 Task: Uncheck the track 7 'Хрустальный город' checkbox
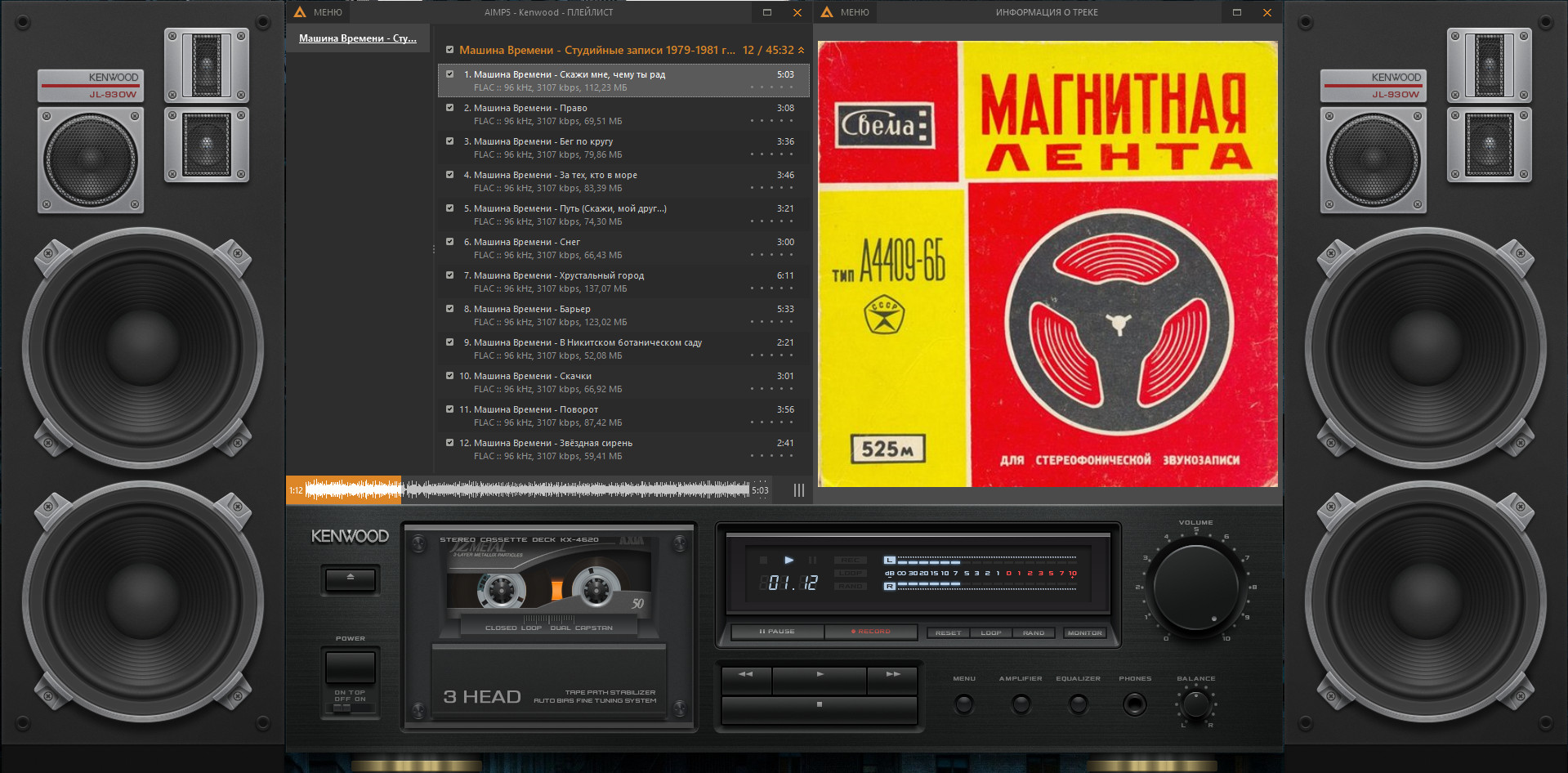coord(449,275)
